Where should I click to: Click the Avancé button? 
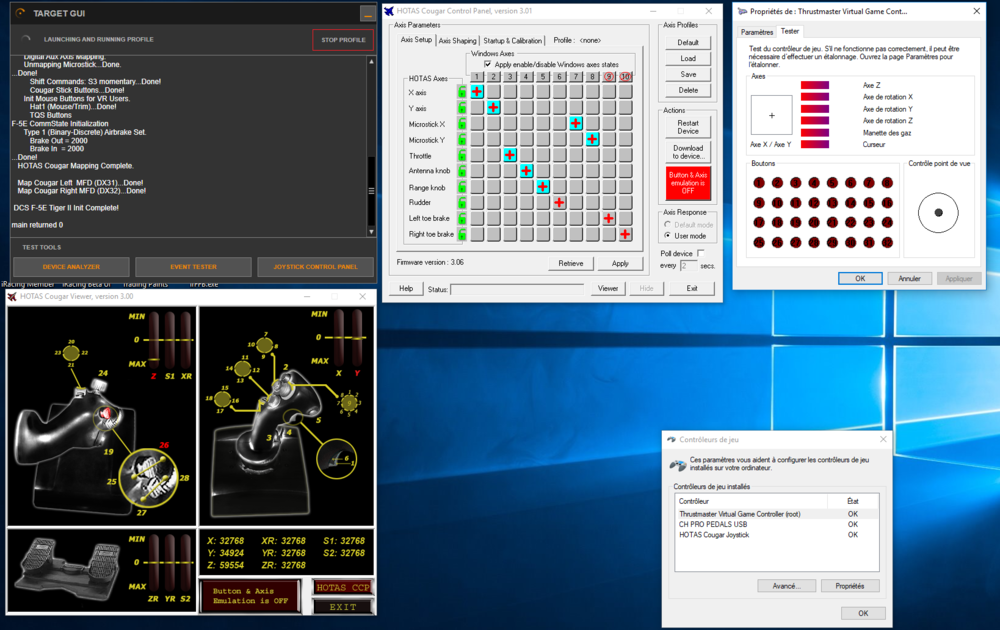pos(785,586)
